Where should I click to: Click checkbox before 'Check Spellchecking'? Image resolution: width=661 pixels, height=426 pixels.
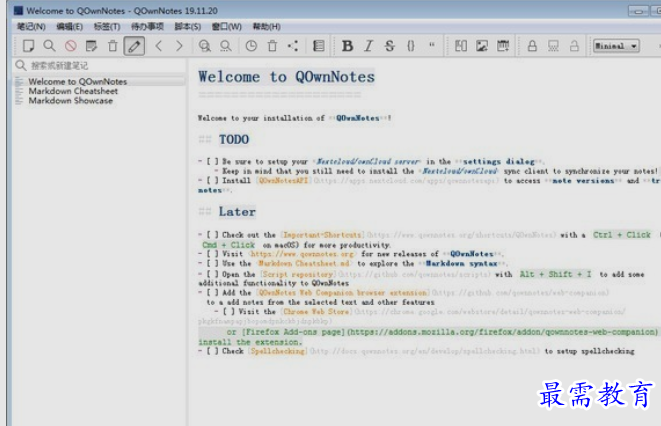pos(212,351)
